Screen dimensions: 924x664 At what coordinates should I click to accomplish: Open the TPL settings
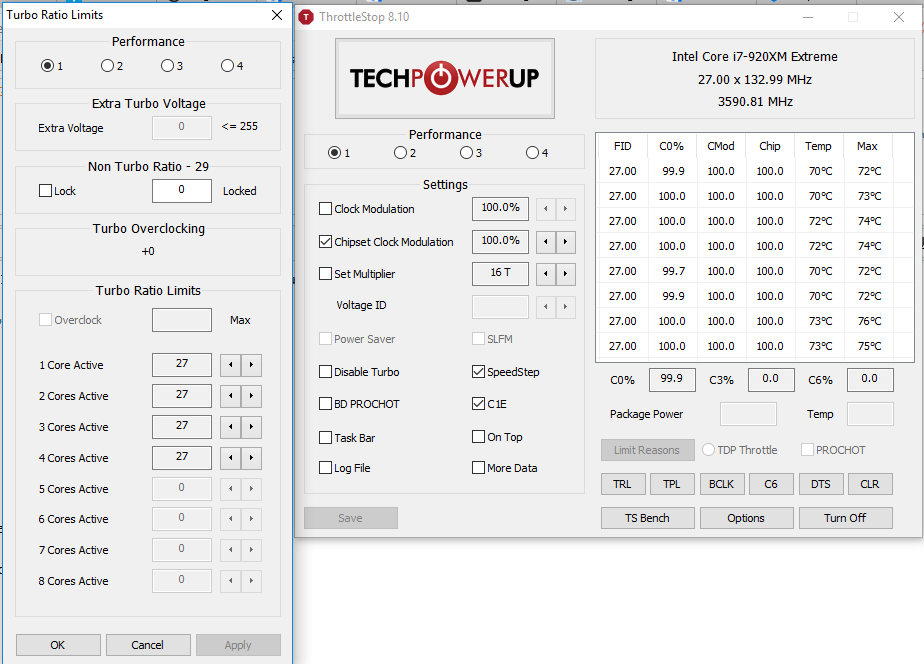pos(672,484)
